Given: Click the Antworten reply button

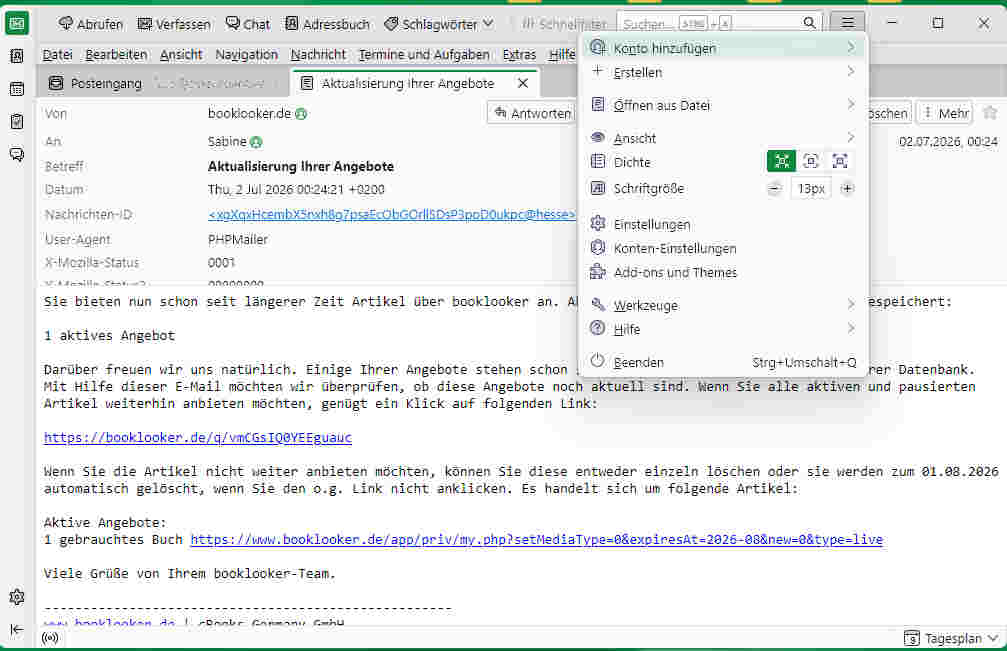Looking at the screenshot, I should (532, 114).
